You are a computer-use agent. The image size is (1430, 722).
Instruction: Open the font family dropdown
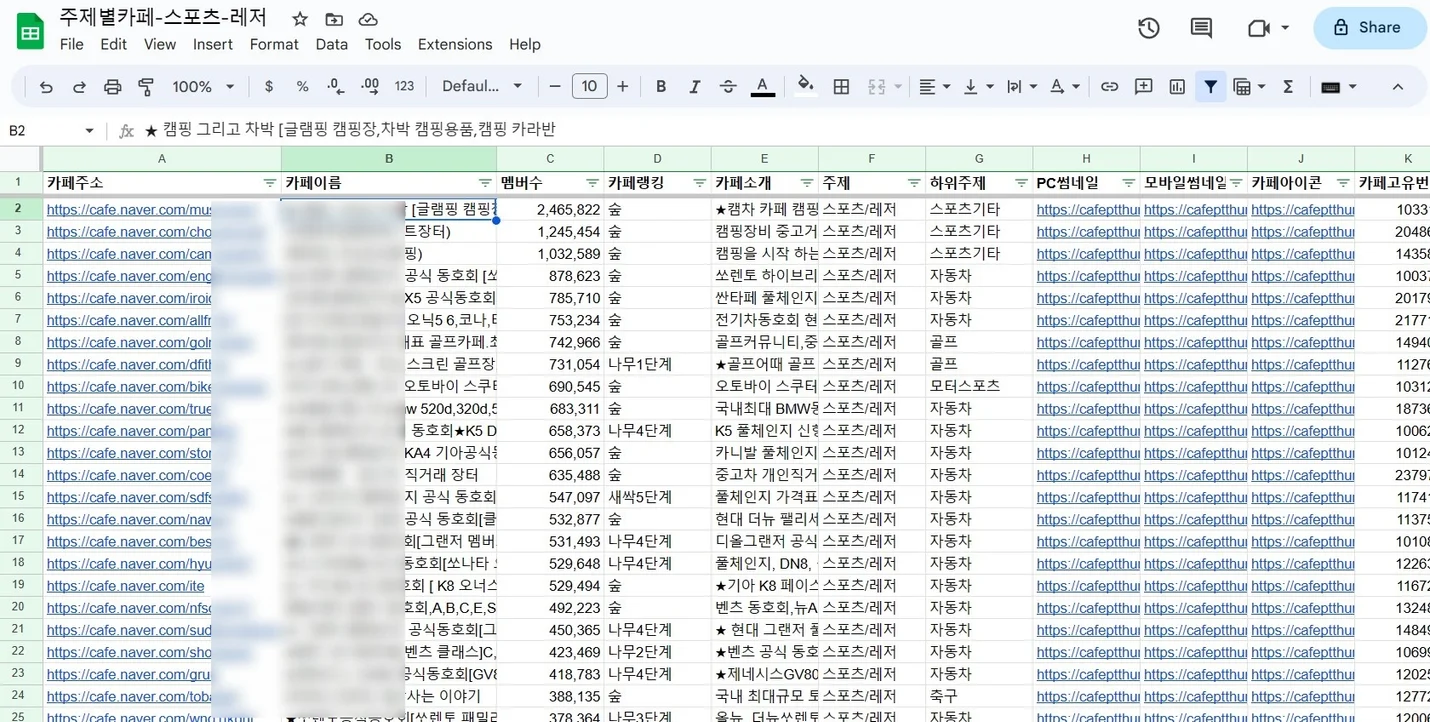pyautogui.click(x=482, y=87)
